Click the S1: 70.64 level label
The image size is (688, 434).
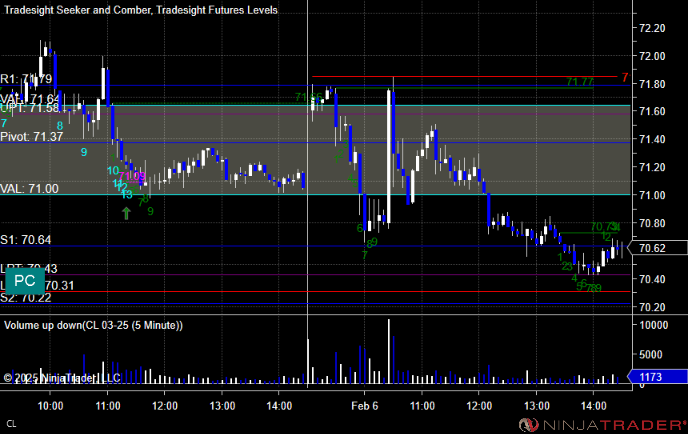tap(25, 240)
